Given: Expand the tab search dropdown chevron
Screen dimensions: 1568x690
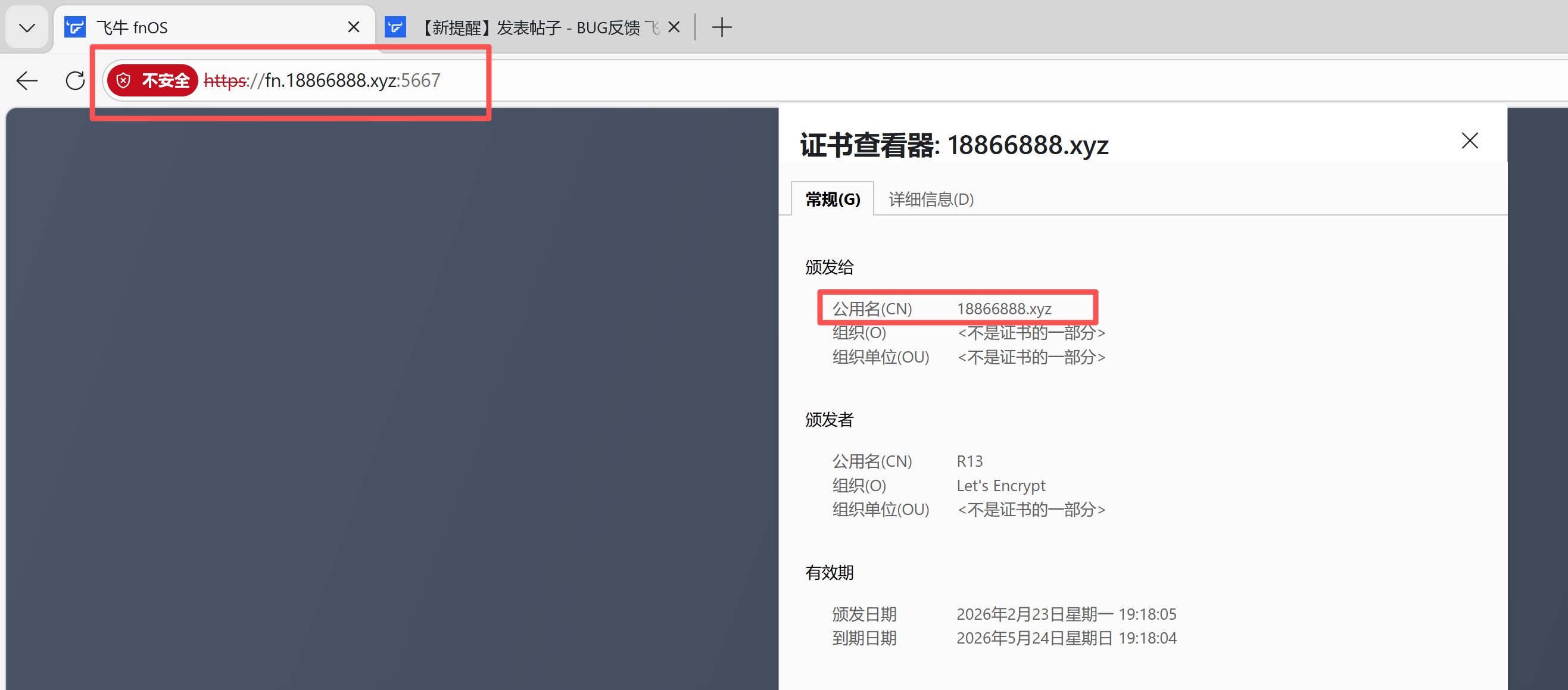Looking at the screenshot, I should [27, 27].
